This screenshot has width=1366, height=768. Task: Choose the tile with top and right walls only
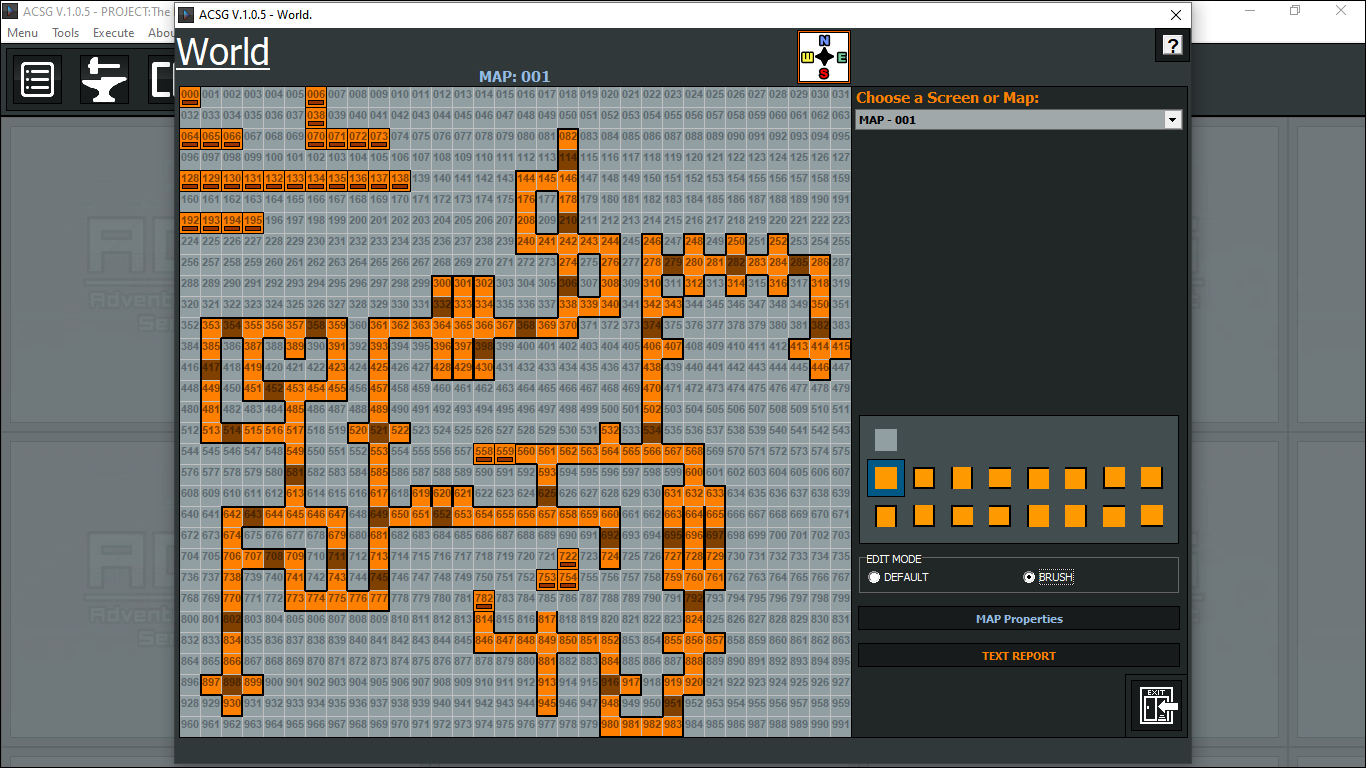coord(1076,478)
